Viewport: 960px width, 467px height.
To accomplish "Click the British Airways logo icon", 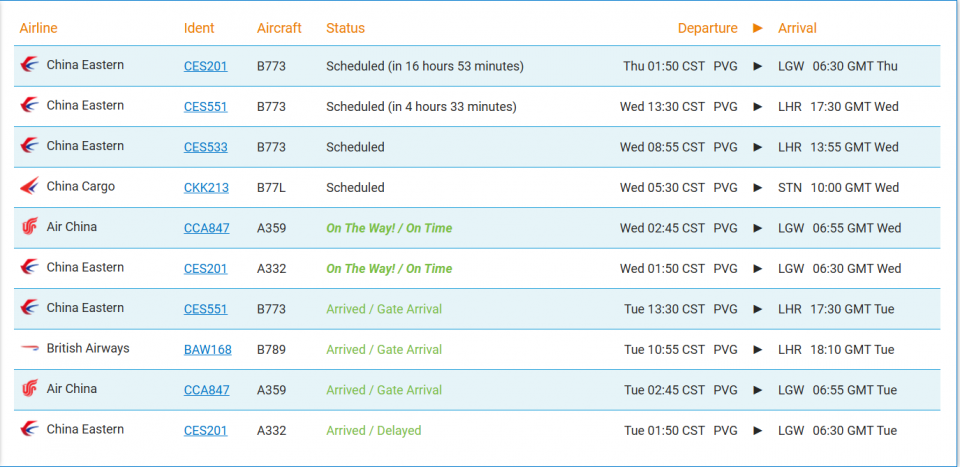I will click(x=29, y=348).
